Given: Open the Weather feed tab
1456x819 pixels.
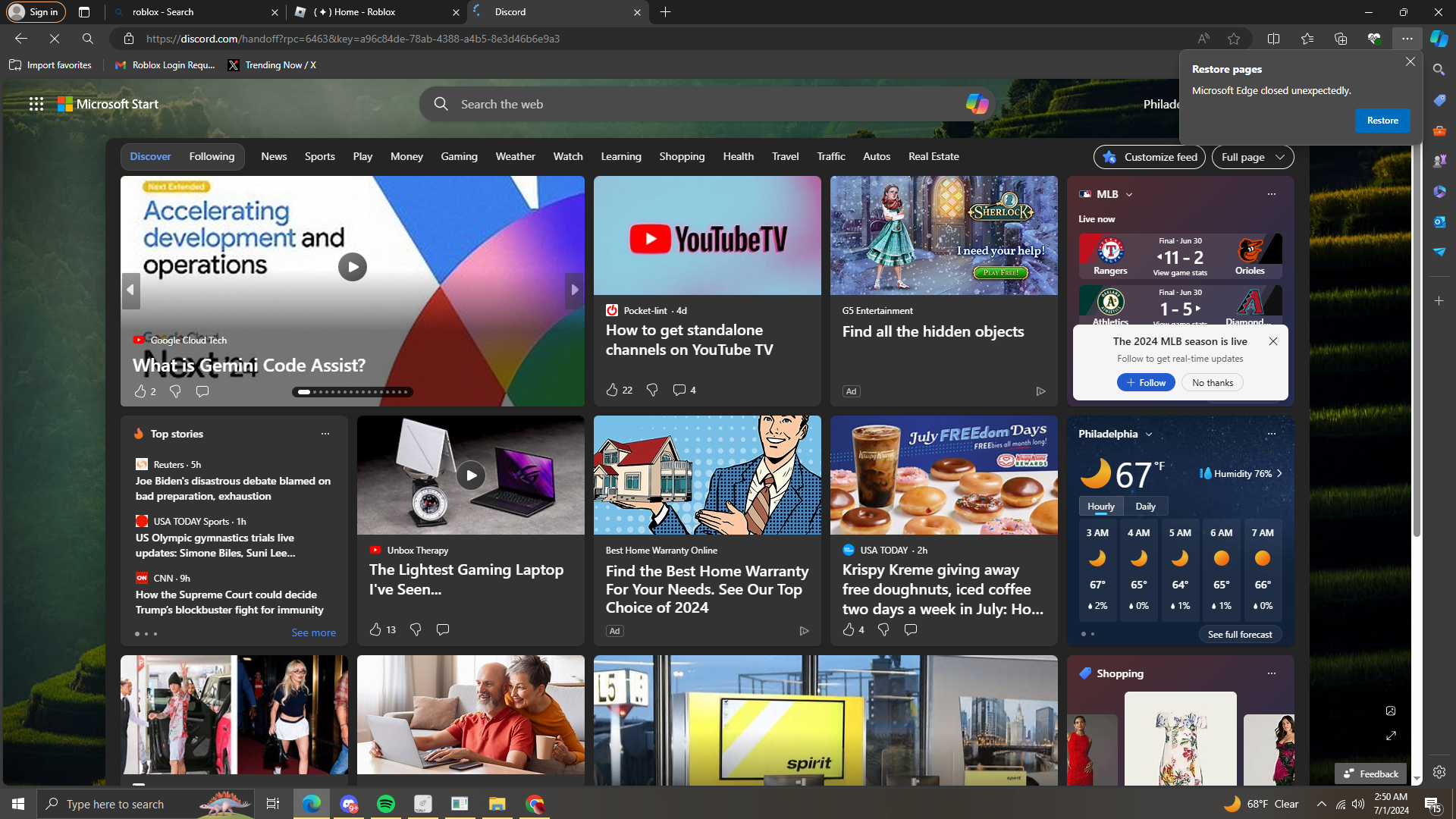Looking at the screenshot, I should pos(515,156).
